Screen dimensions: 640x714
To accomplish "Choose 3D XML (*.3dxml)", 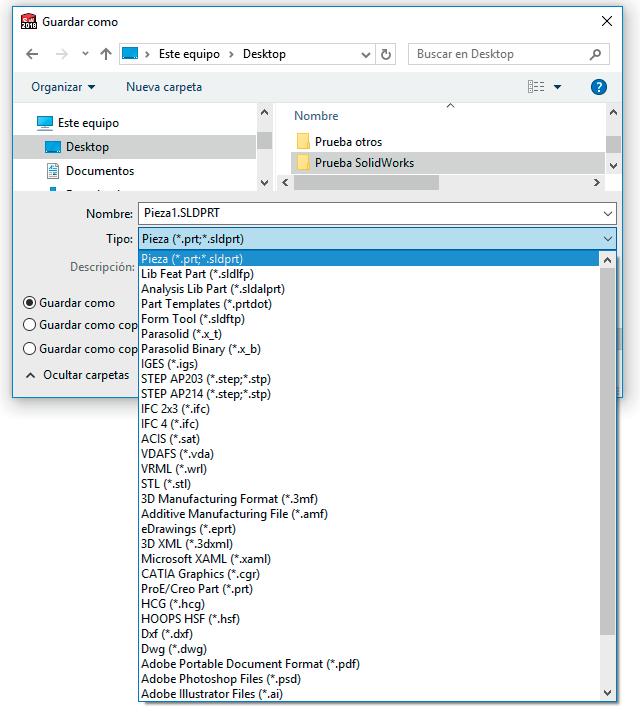I will coord(369,544).
